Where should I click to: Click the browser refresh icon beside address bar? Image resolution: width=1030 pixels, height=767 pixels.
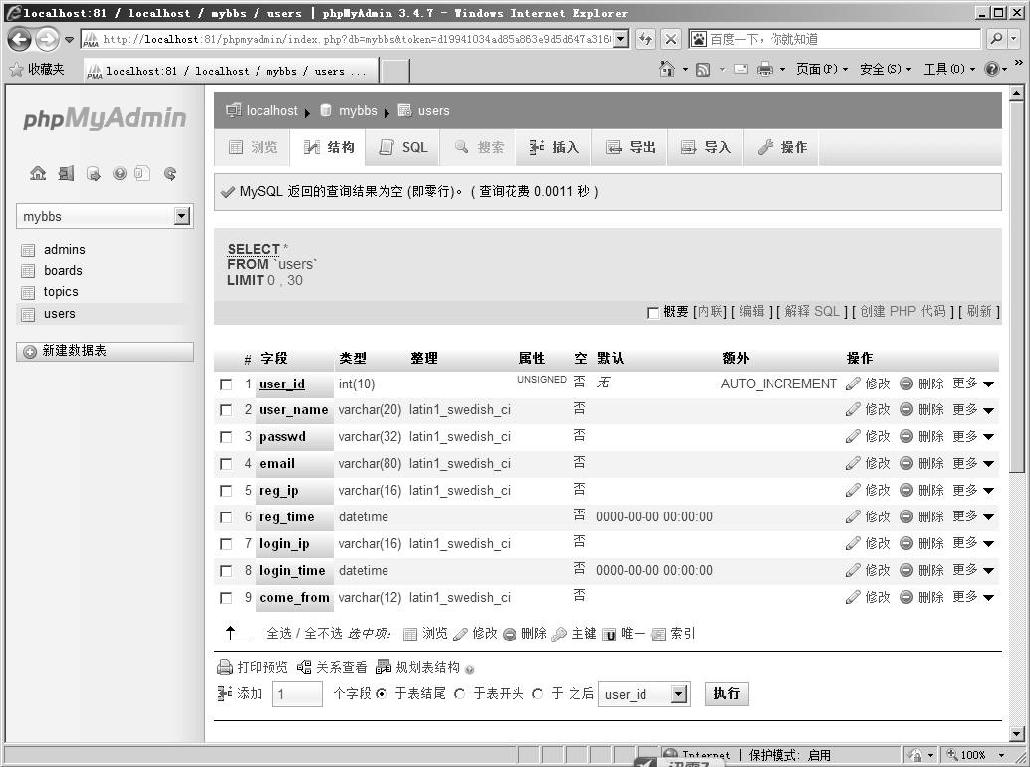[645, 39]
